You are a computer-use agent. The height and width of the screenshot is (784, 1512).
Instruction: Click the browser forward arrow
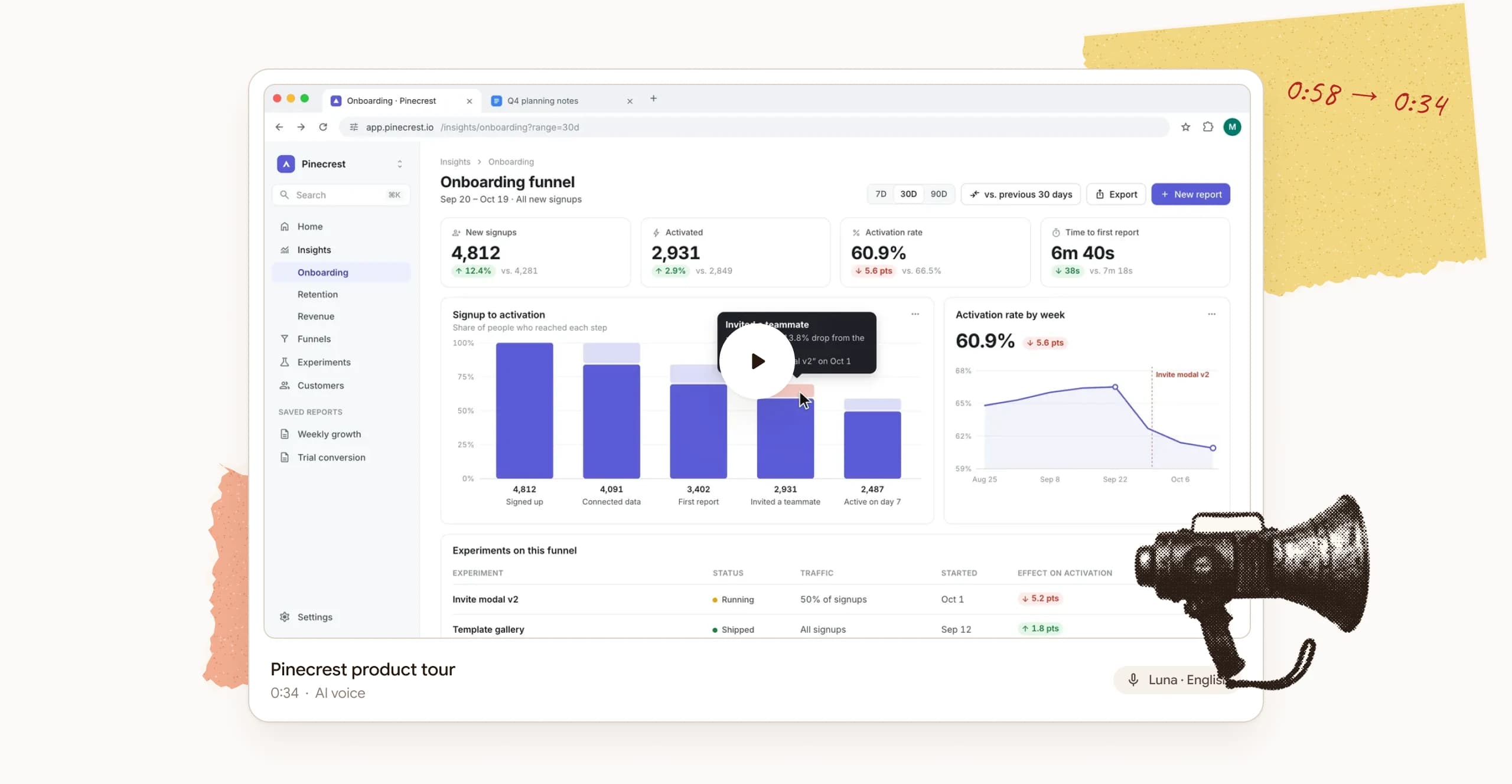pyautogui.click(x=301, y=127)
